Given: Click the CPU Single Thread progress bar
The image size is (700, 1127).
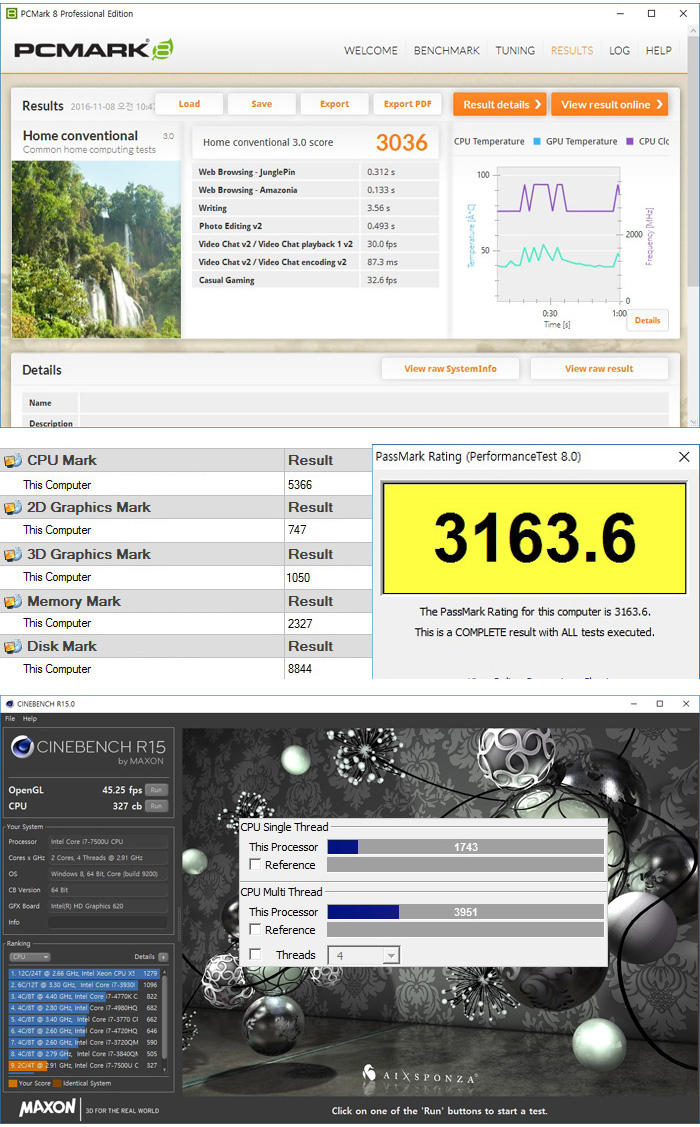Looking at the screenshot, I should pos(465,847).
